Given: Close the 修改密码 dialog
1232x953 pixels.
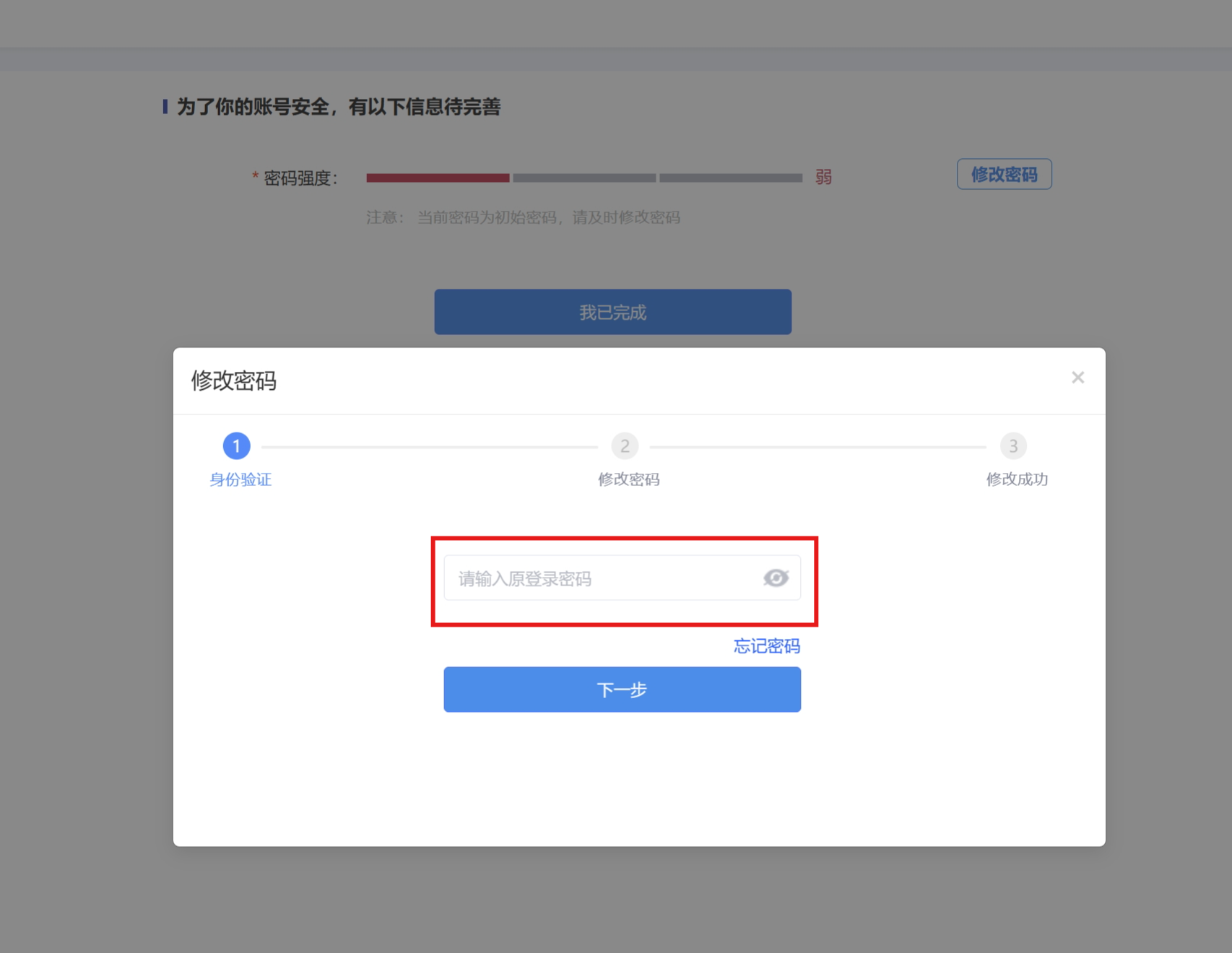Looking at the screenshot, I should 1077,378.
